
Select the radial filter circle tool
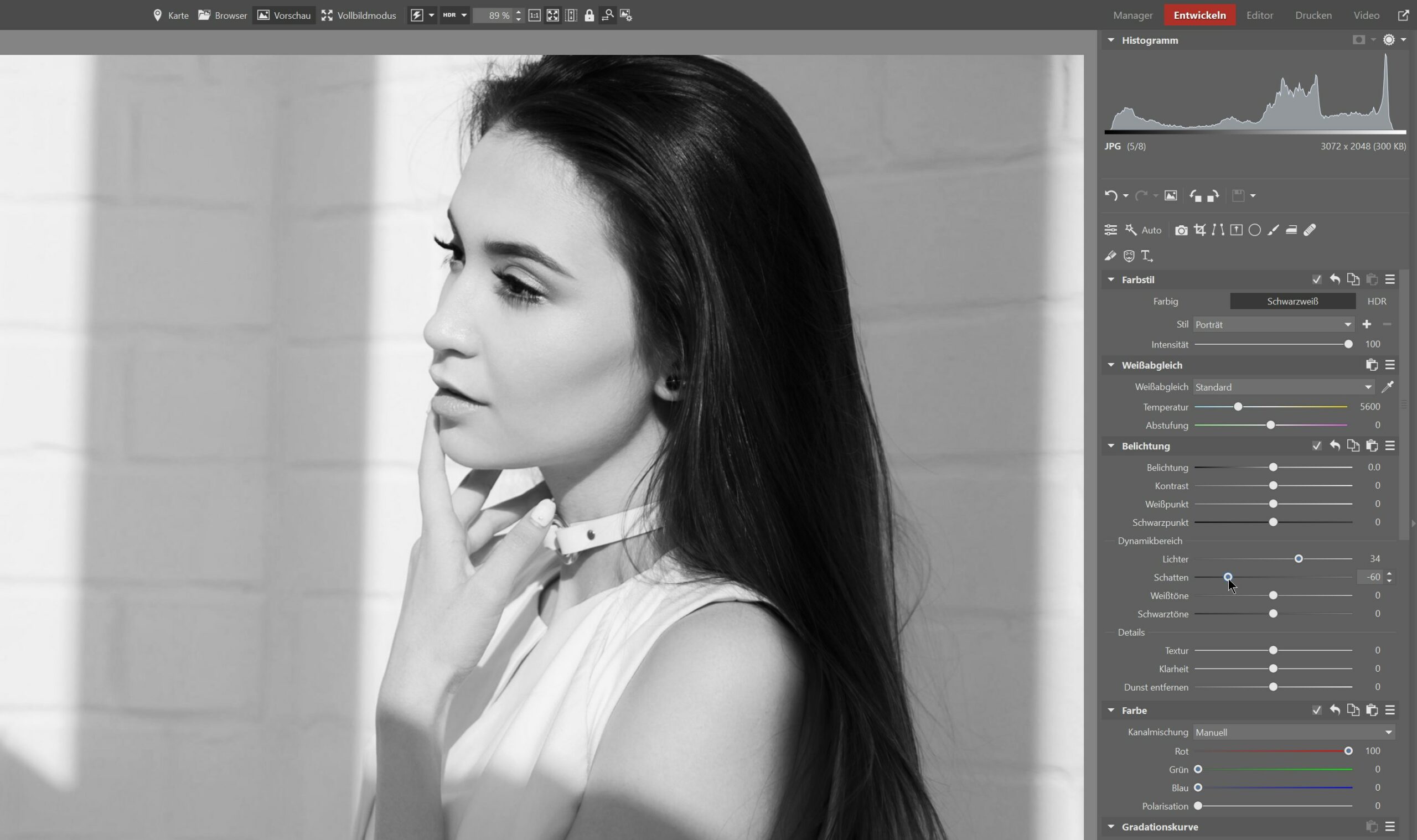pos(1254,230)
